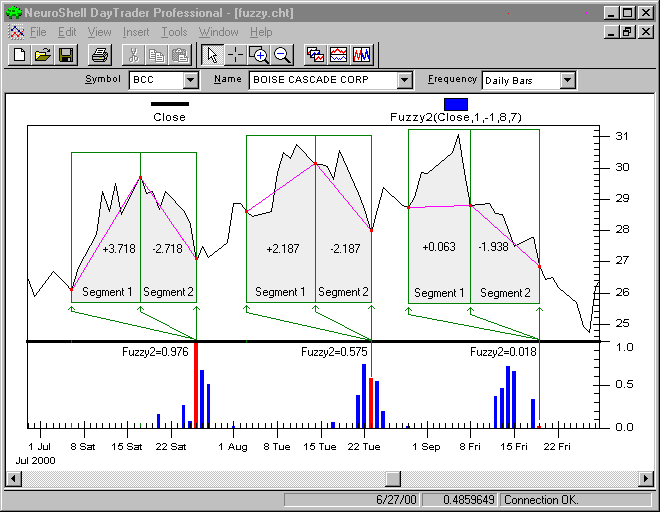The height and width of the screenshot is (512, 660).
Task: Activate the crosshair cursor tool
Action: 234,55
